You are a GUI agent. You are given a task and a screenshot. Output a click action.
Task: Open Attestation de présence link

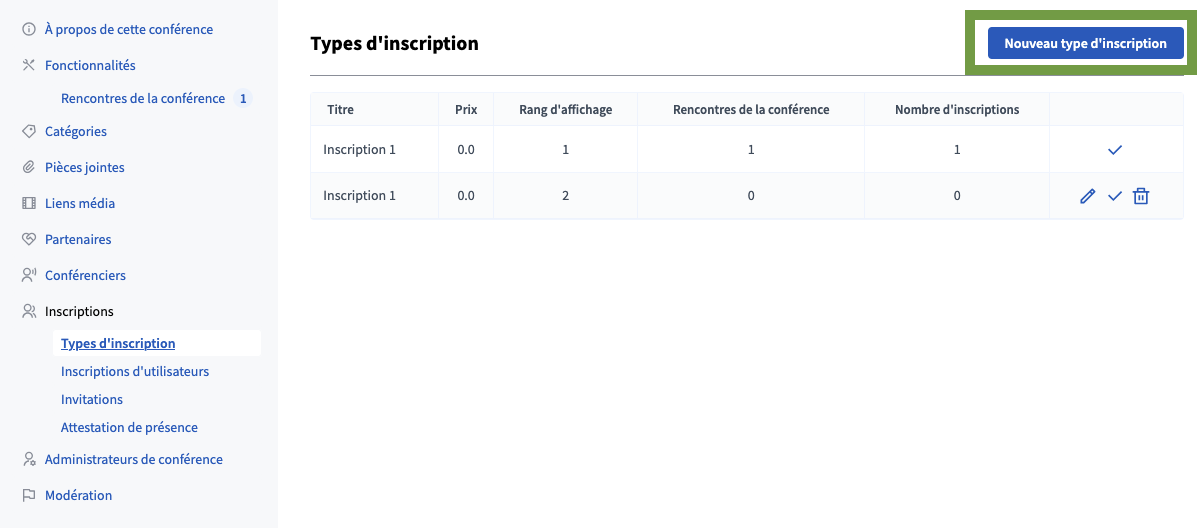pyautogui.click(x=129, y=428)
